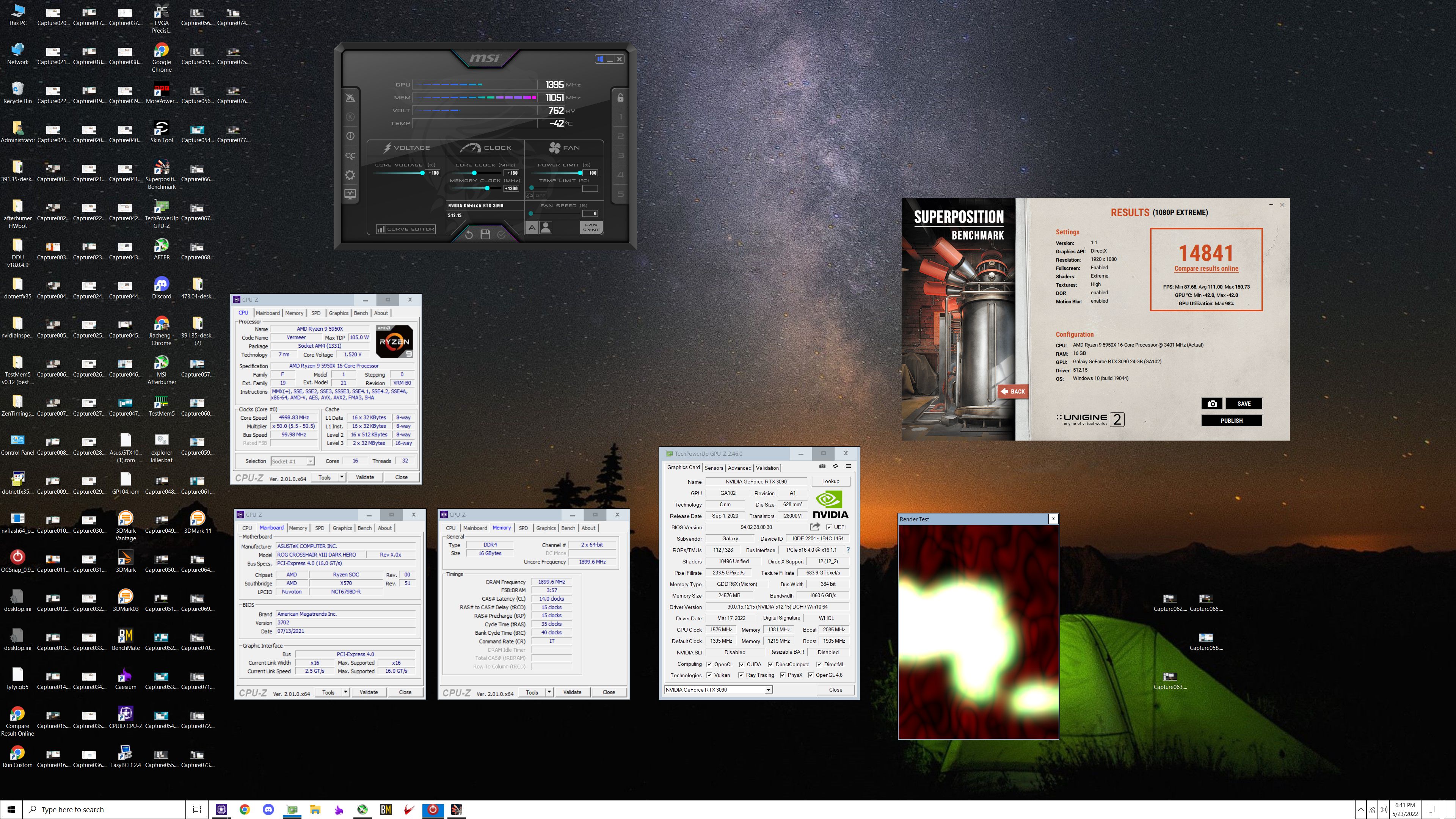Click Compare results online link
This screenshot has height=819, width=1456.
click(1206, 268)
